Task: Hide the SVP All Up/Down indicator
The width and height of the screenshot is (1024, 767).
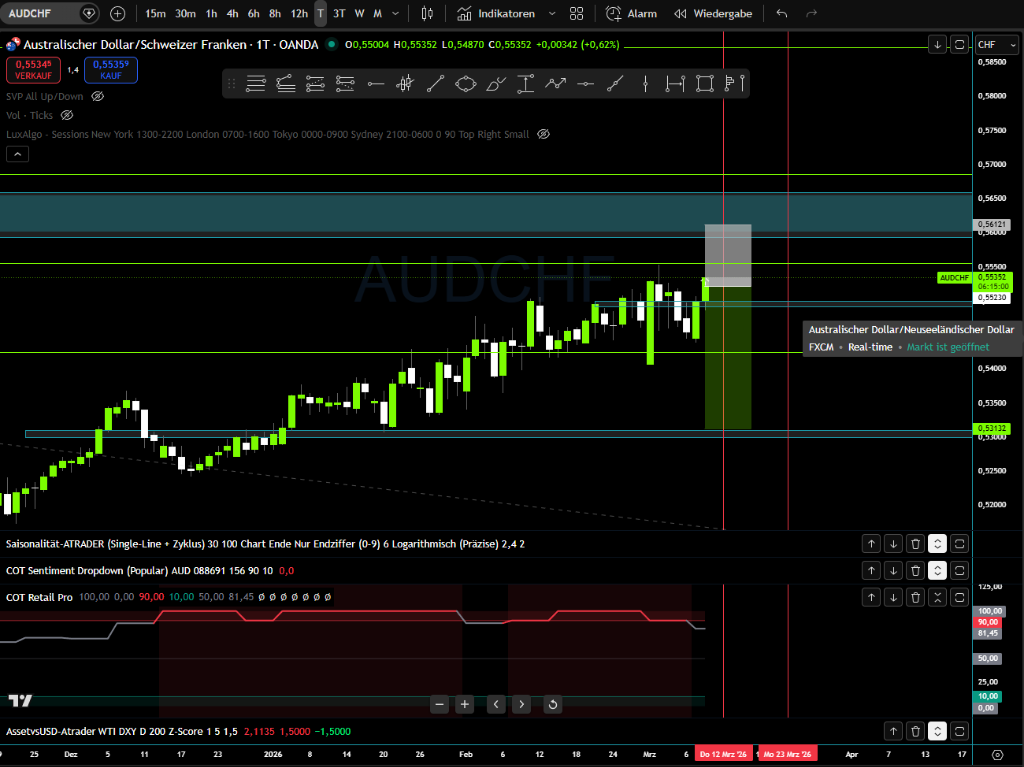Action: pyautogui.click(x=97, y=96)
